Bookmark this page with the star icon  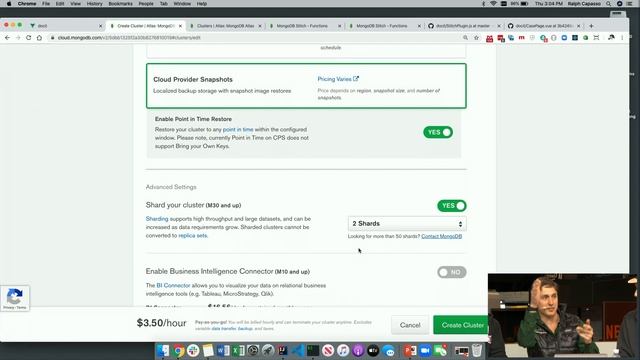[x=476, y=38]
